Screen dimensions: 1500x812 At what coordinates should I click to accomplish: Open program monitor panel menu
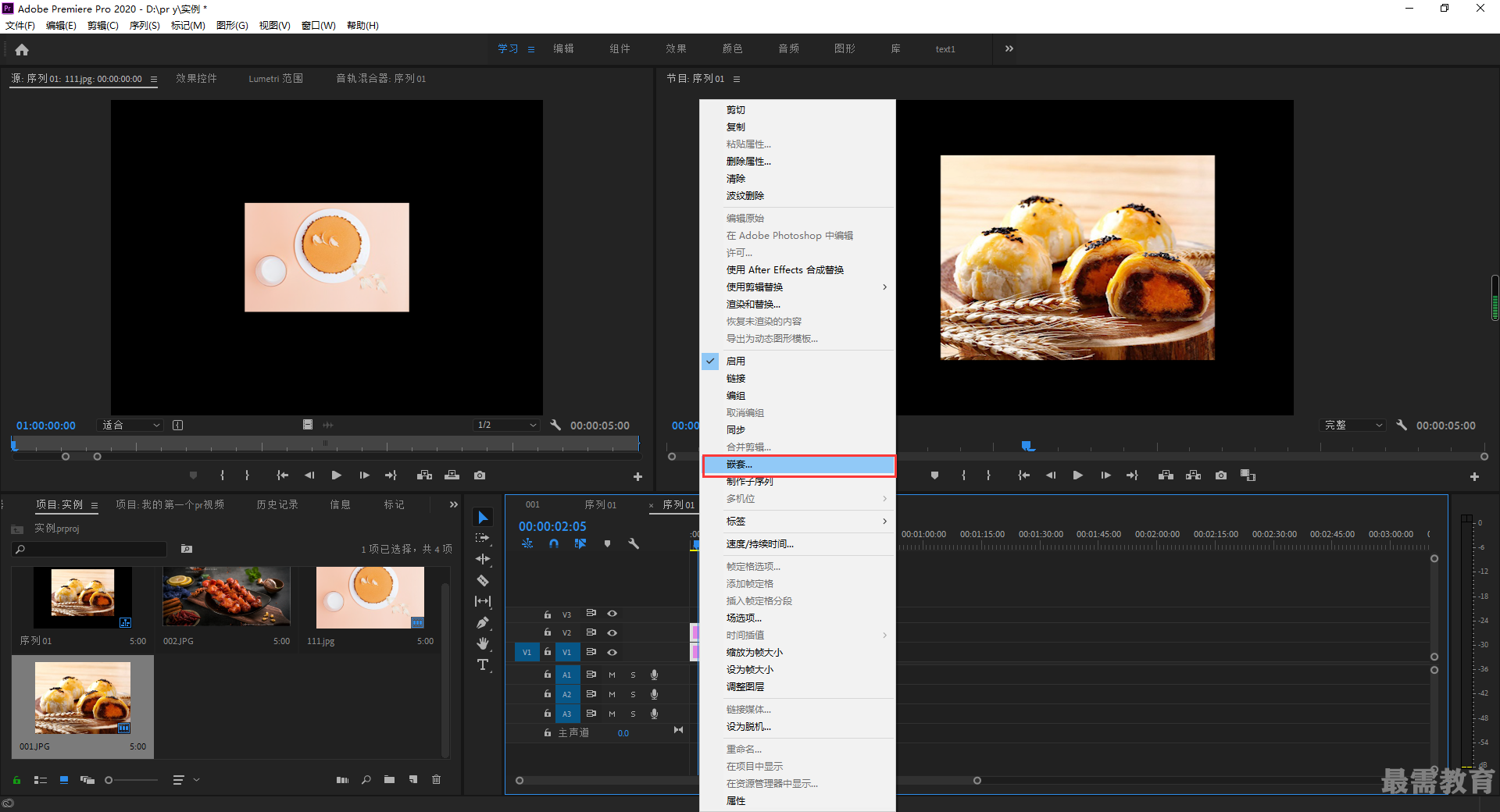[x=737, y=79]
